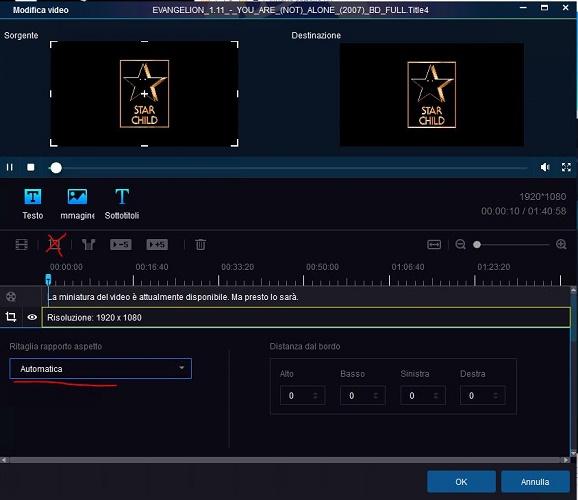Click the right scroll arrow of horizontal scrollbar
The height and width of the screenshot is (500, 578).
click(x=566, y=460)
